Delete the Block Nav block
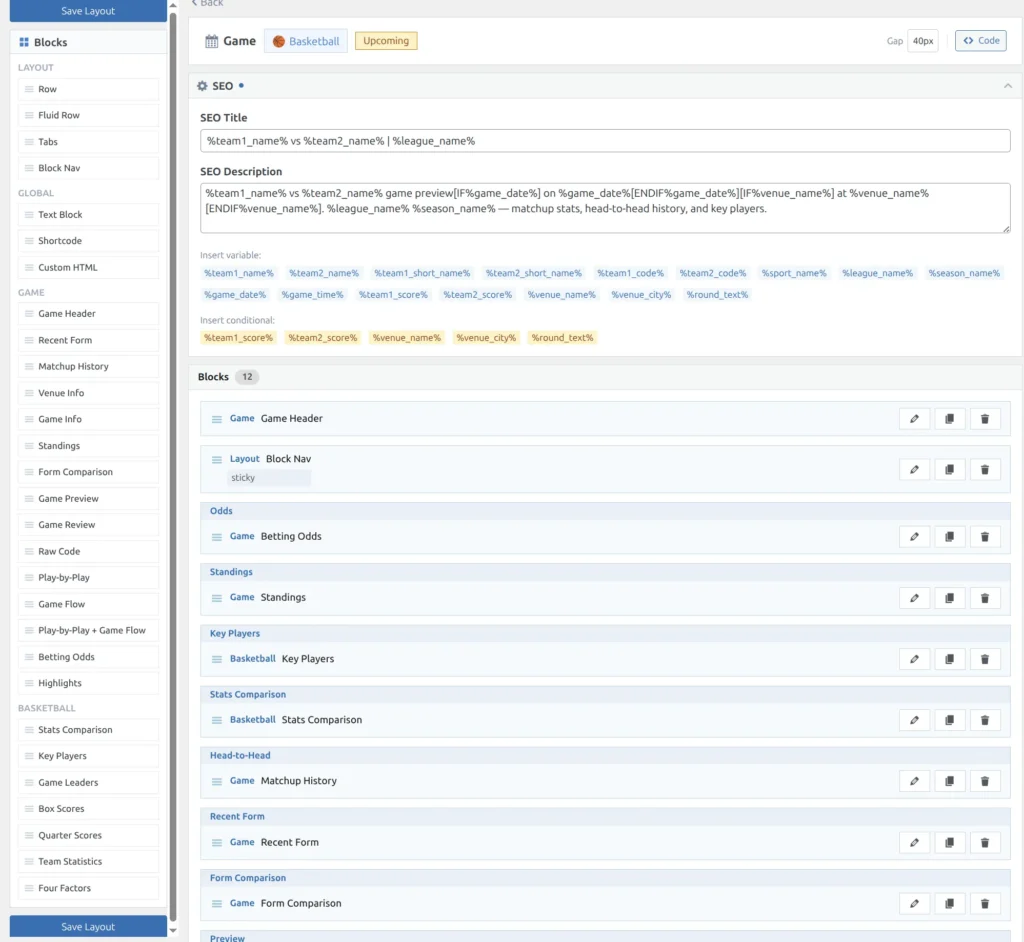 coord(985,470)
